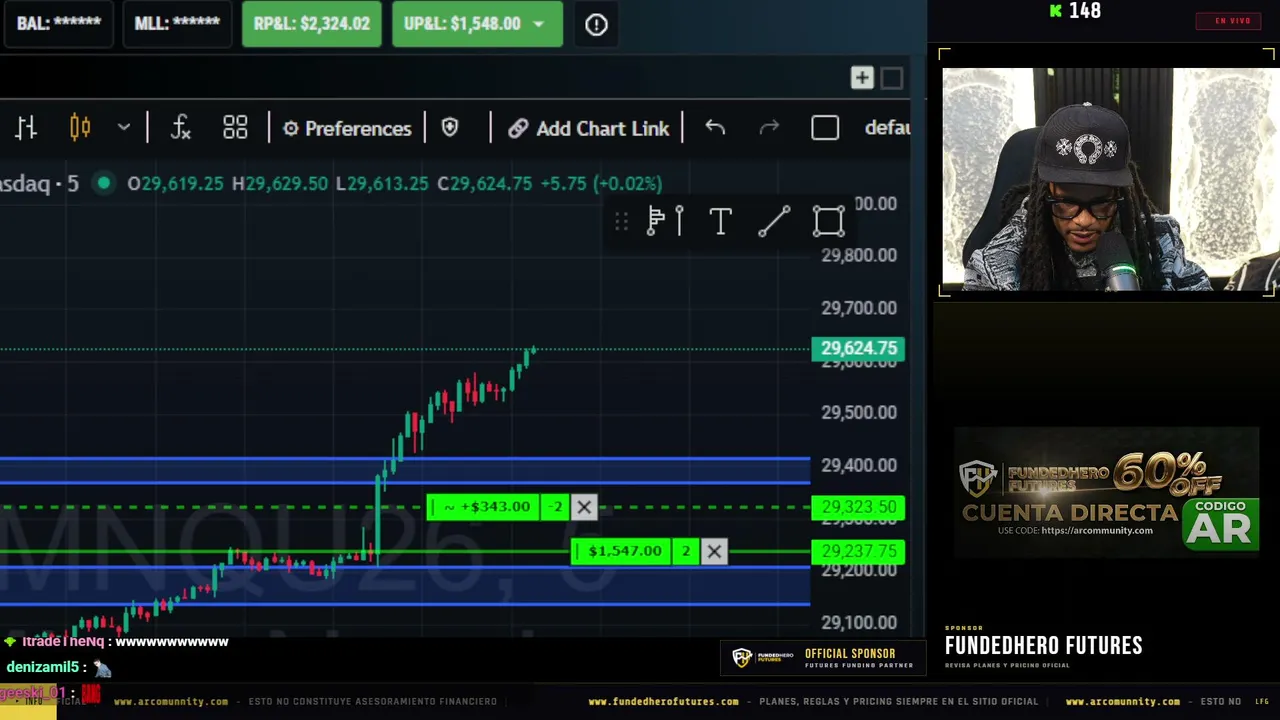Open chart Preferences

pyautogui.click(x=347, y=128)
